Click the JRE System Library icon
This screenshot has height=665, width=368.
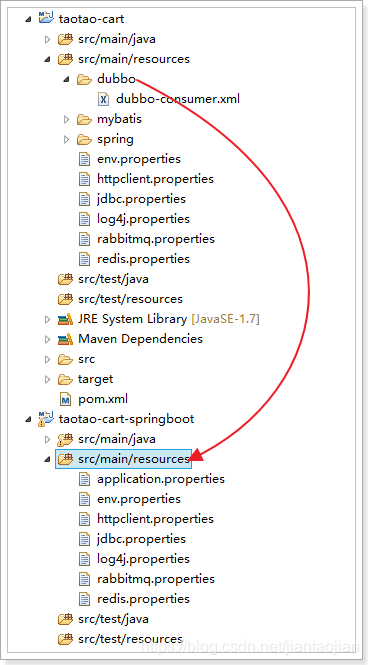tap(66, 319)
